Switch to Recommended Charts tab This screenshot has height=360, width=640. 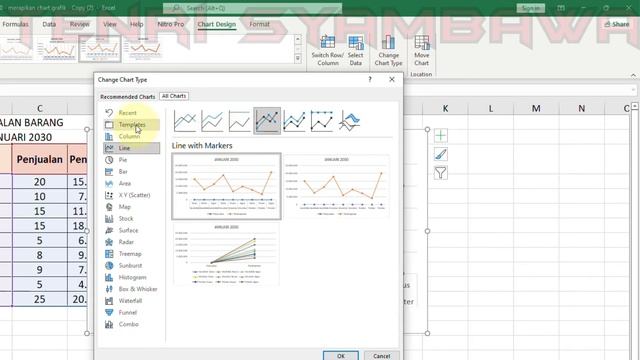pyautogui.click(x=127, y=97)
